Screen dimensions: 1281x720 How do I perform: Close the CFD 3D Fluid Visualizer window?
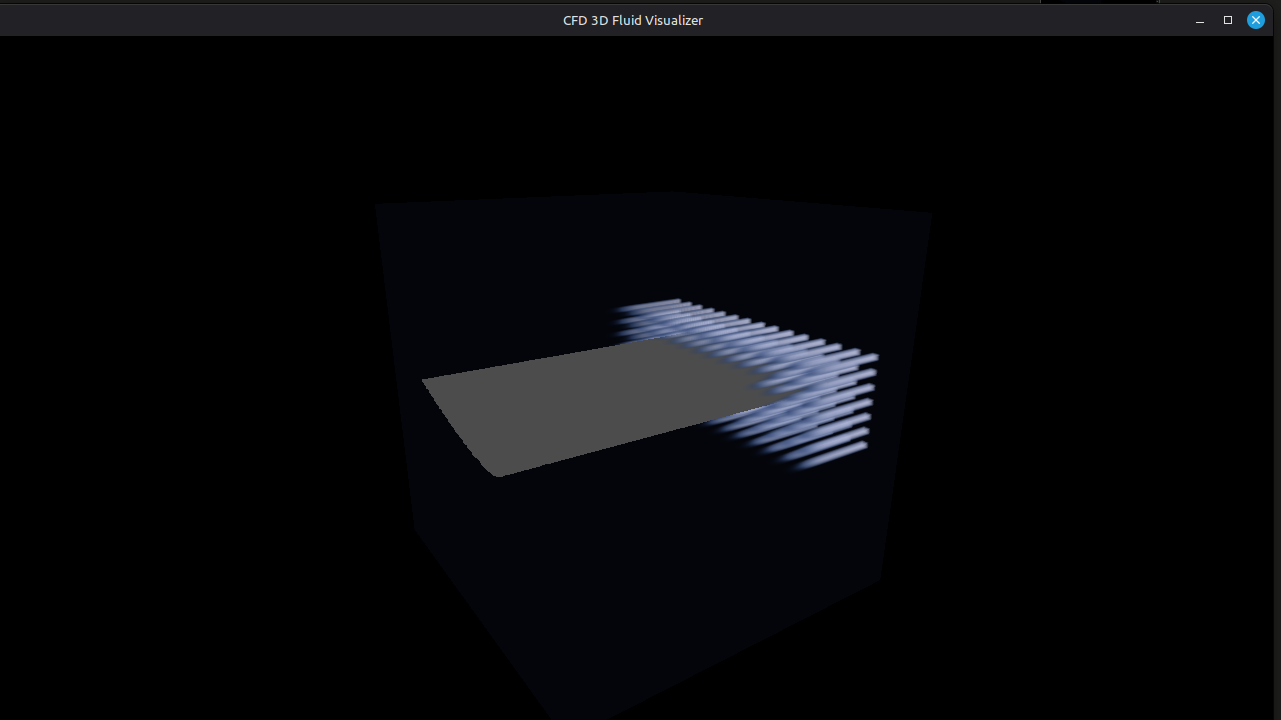[1256, 20]
